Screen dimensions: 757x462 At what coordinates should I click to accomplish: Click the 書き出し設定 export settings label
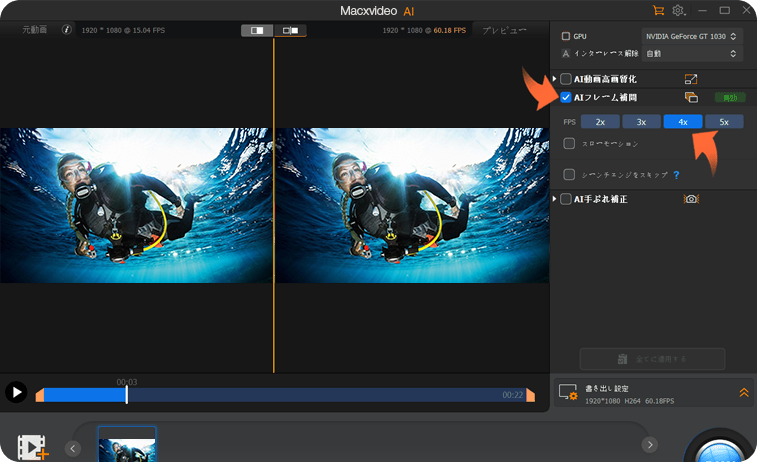coord(607,389)
